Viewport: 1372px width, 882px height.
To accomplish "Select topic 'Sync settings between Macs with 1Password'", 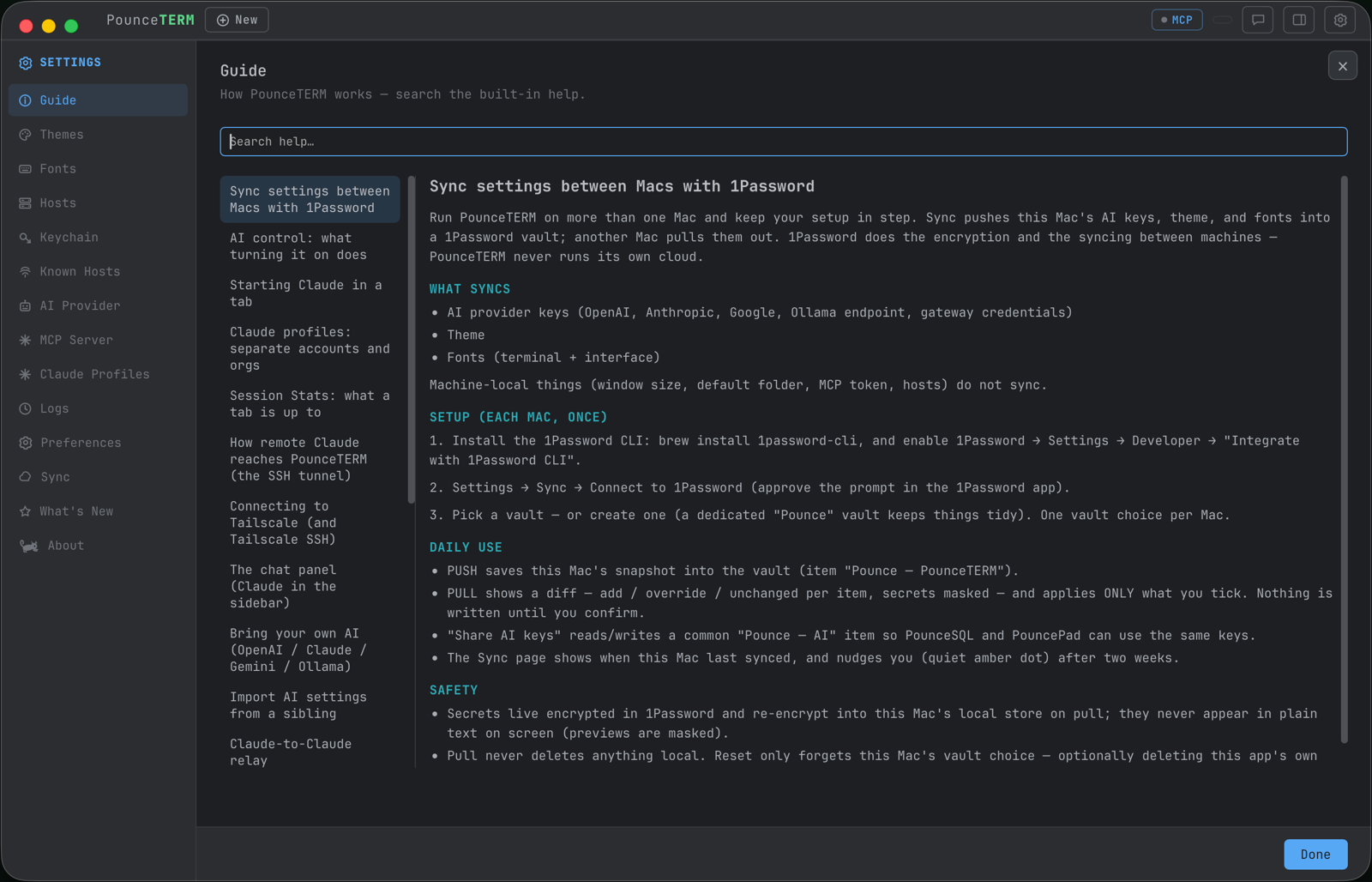I will tap(310, 199).
